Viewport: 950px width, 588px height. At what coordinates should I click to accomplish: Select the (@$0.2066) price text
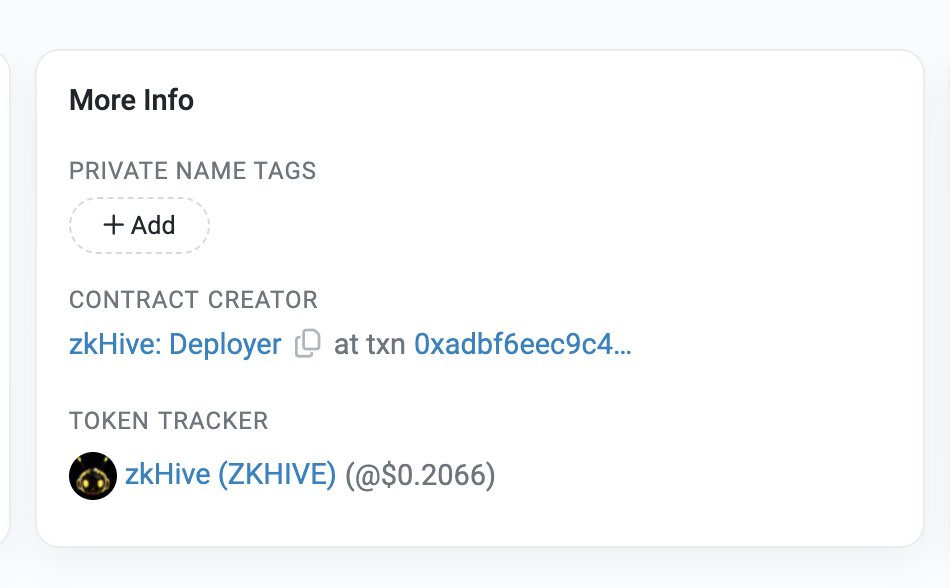[420, 475]
